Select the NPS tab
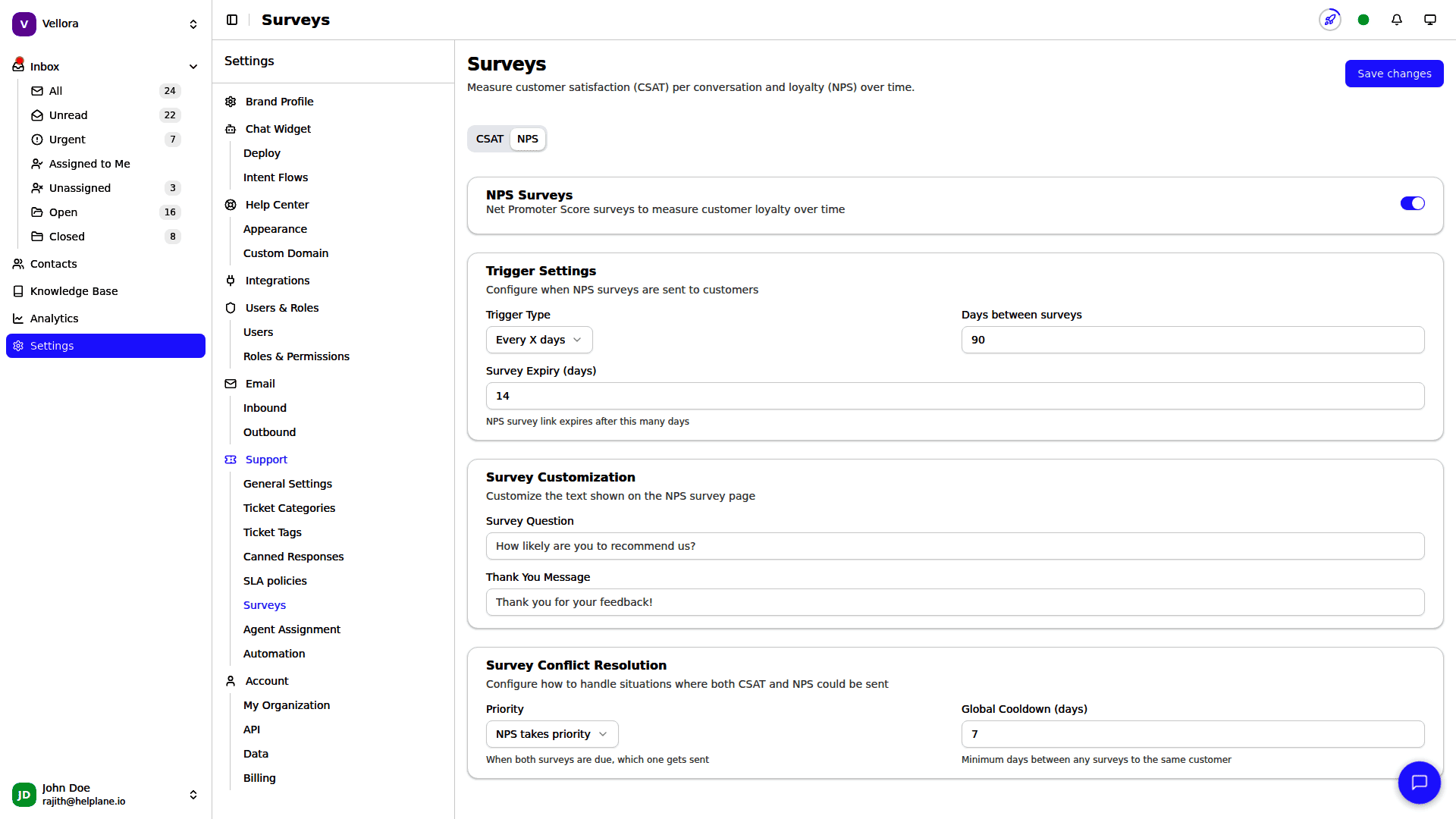 pyautogui.click(x=527, y=139)
